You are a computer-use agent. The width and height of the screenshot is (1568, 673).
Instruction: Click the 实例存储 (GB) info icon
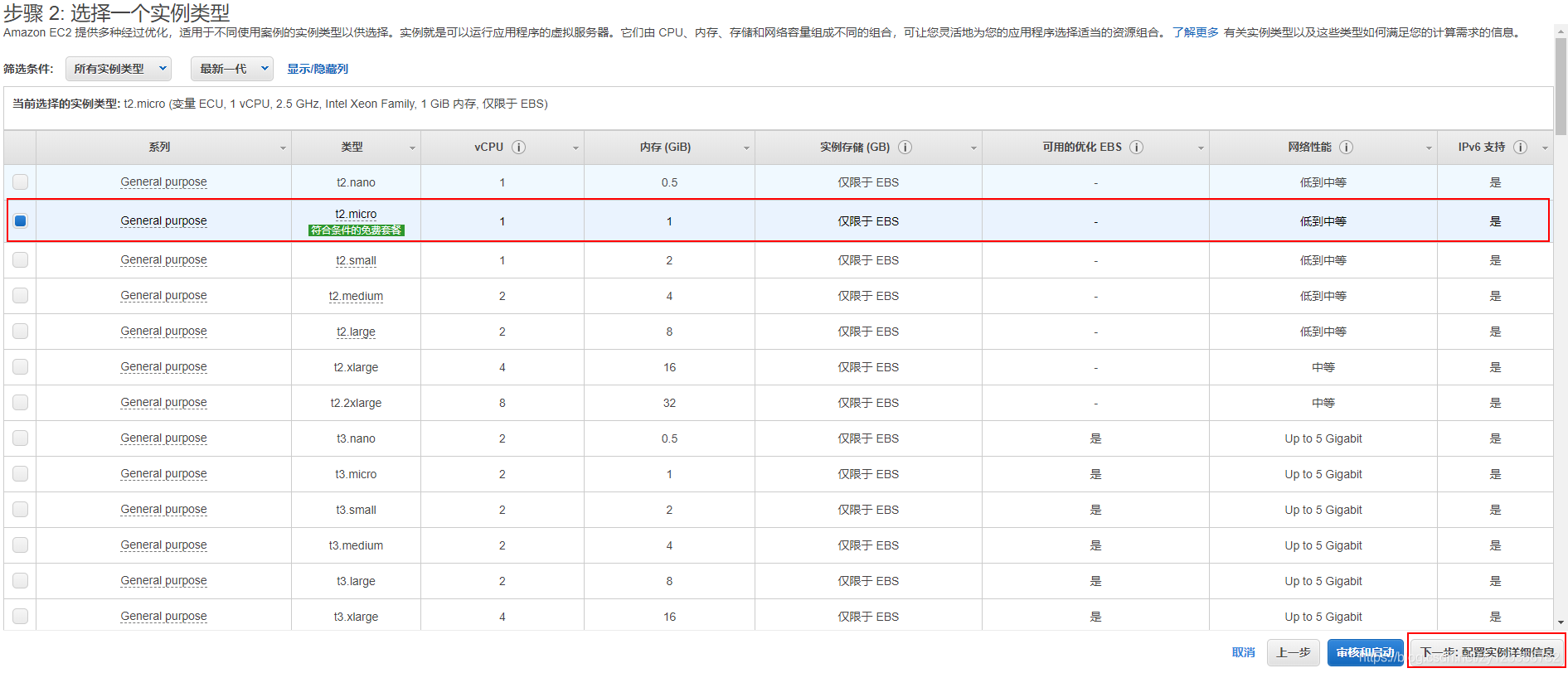point(905,147)
